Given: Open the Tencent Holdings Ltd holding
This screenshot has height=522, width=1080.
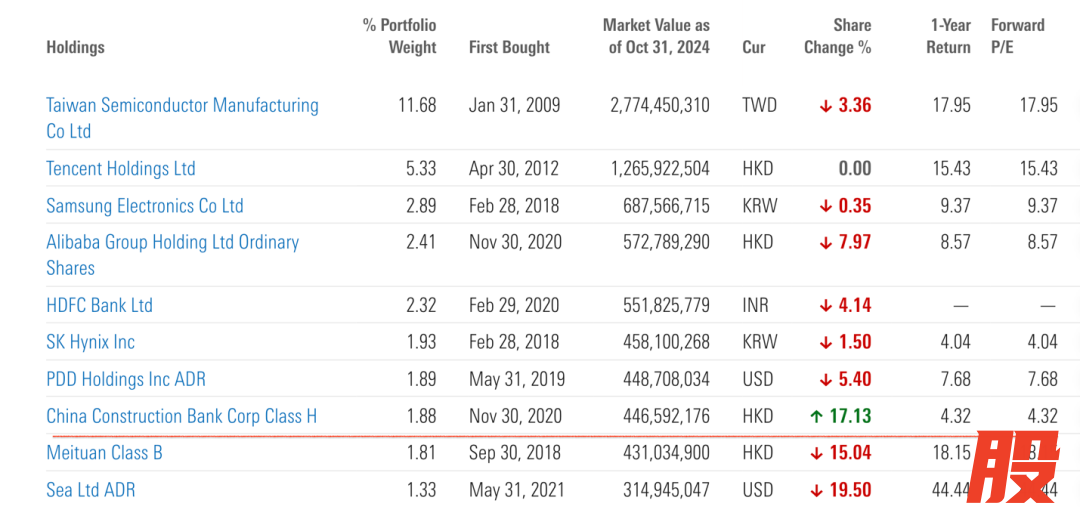Looking at the screenshot, I should (121, 168).
